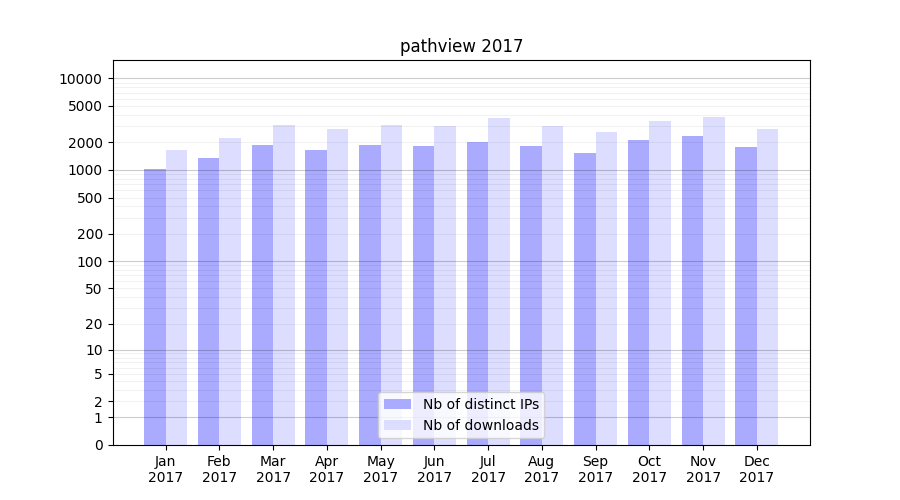Viewport: 900px width, 500px height.
Task: Select the 'Nb of downloads' legend label
Action: point(480,425)
